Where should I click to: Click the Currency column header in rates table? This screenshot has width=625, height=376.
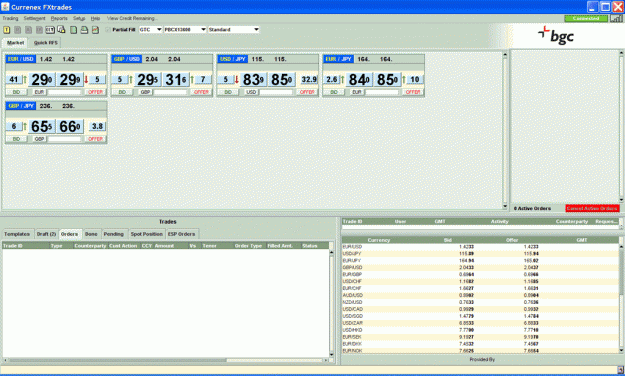[x=379, y=240]
